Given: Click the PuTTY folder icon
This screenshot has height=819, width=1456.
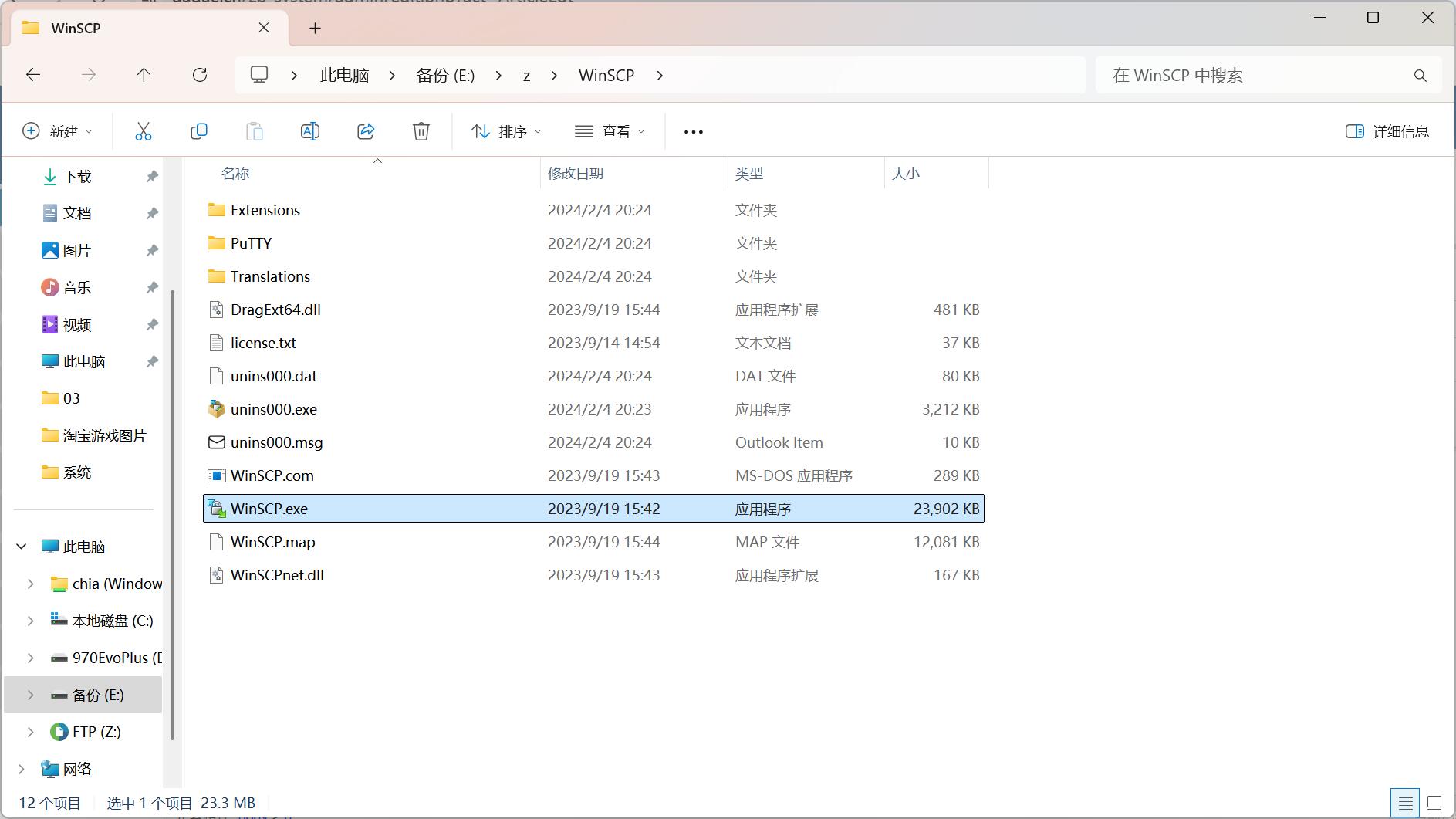Looking at the screenshot, I should 217,243.
